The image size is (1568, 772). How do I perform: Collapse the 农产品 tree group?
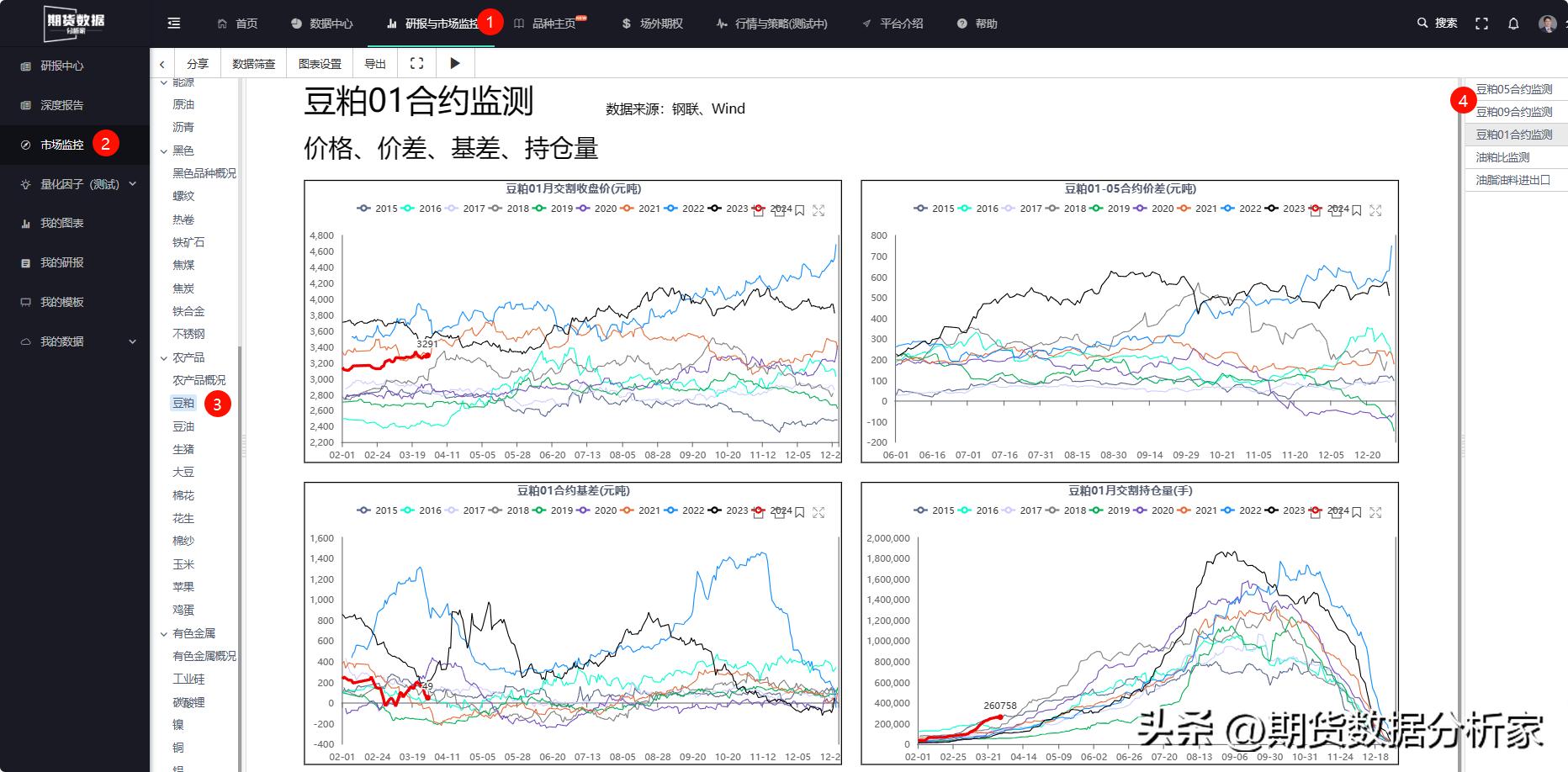(x=164, y=358)
